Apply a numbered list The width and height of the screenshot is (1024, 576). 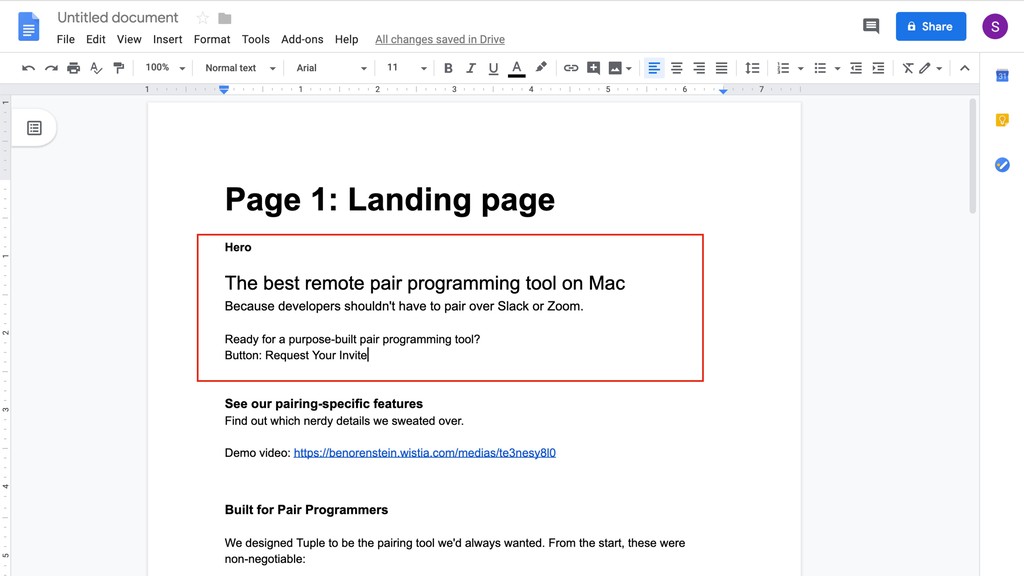coord(782,68)
